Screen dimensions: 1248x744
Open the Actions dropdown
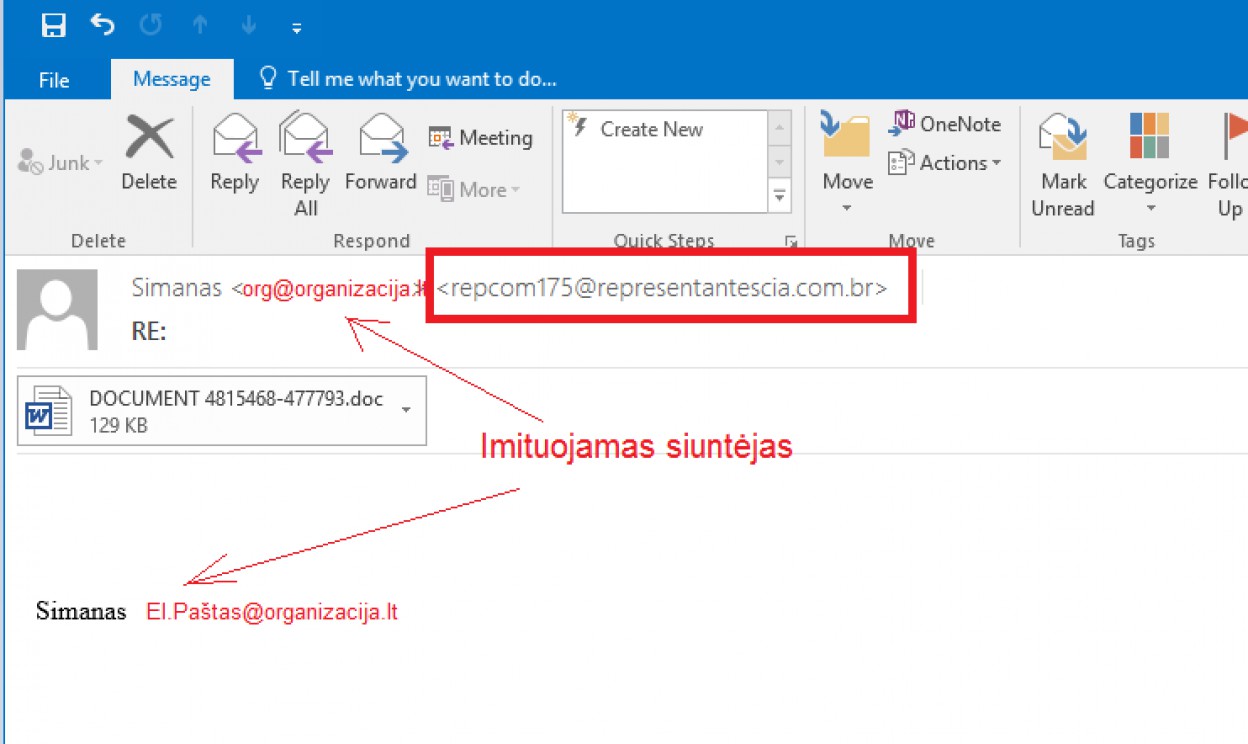[945, 163]
